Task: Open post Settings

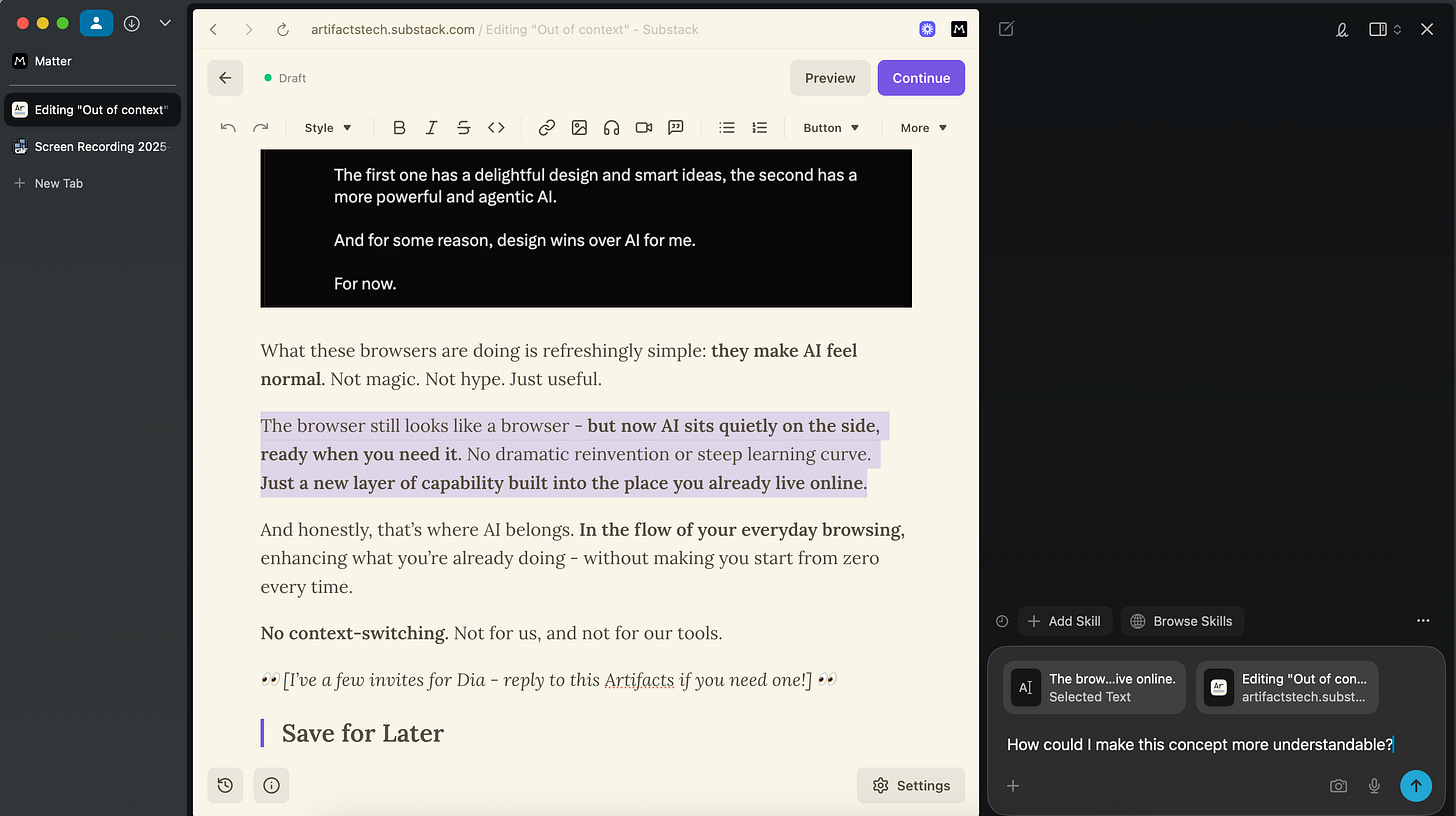Action: pyautogui.click(x=911, y=785)
